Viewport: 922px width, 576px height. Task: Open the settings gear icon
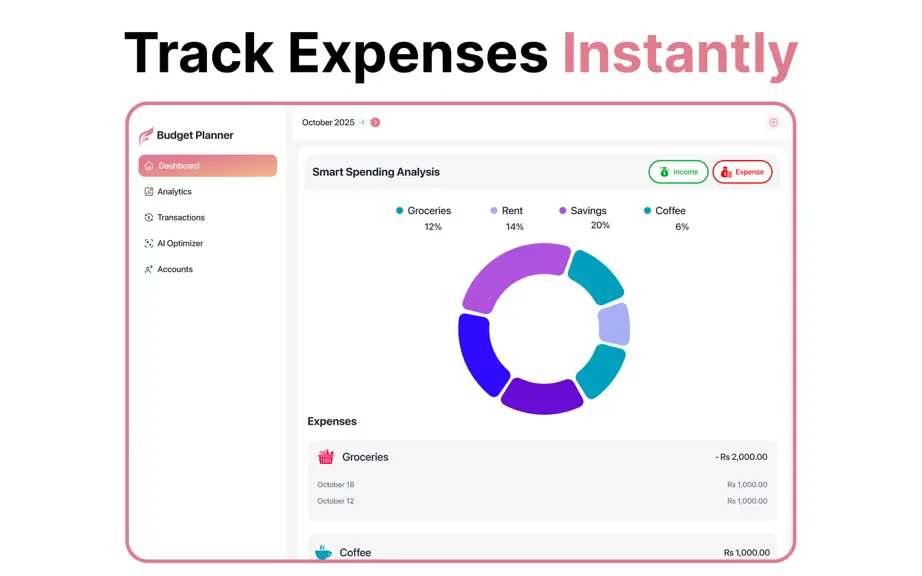coord(773,122)
